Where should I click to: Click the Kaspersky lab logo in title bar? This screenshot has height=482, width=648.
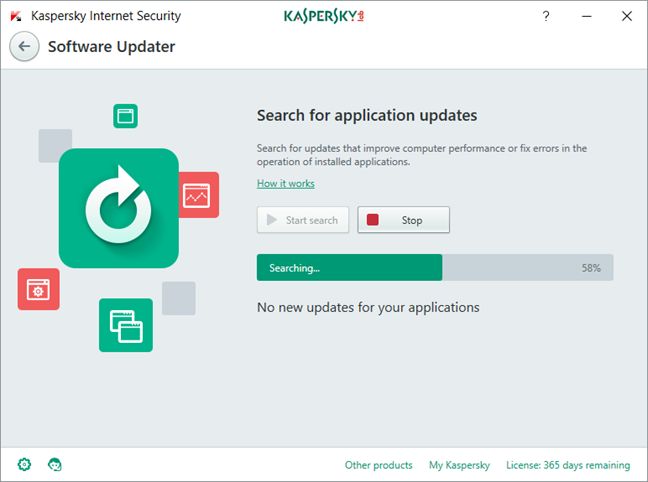click(324, 16)
